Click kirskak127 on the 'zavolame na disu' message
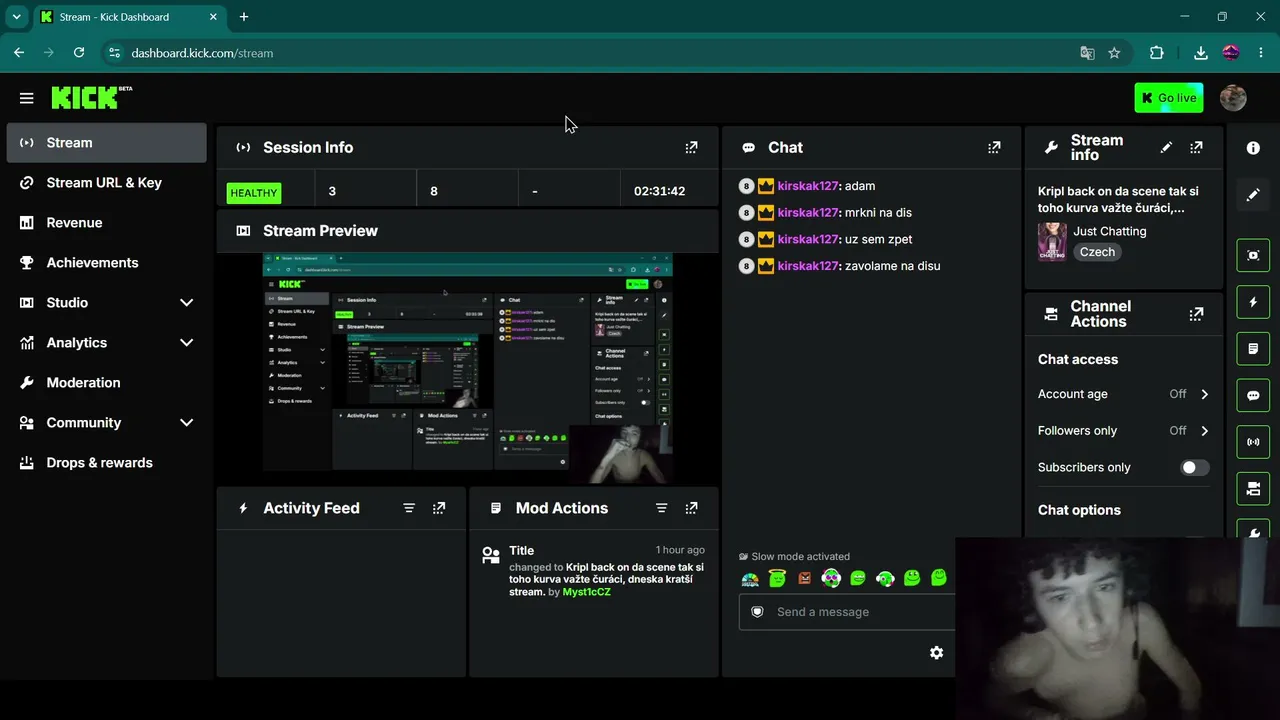 point(808,266)
